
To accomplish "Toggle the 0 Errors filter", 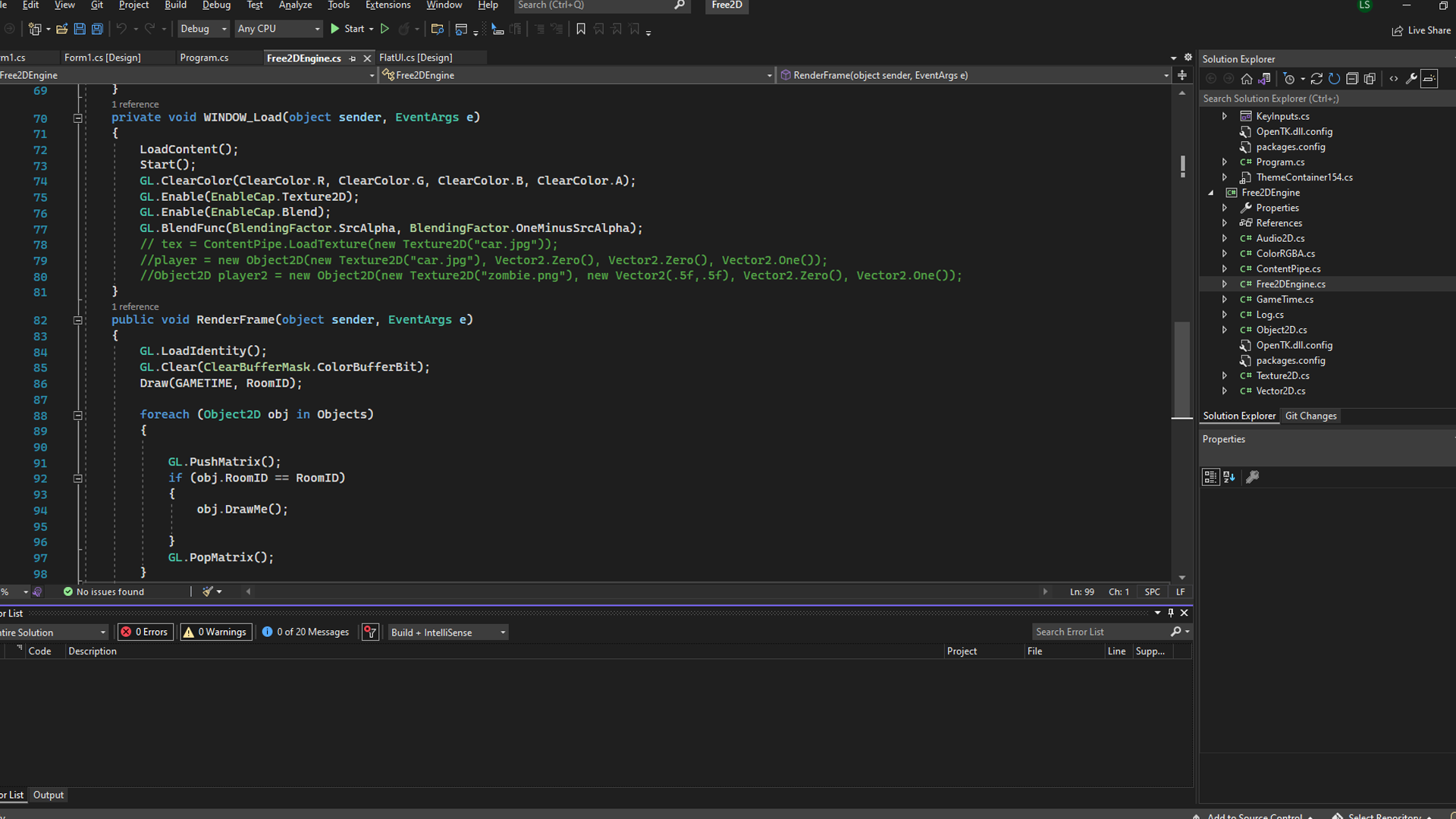I will [145, 632].
